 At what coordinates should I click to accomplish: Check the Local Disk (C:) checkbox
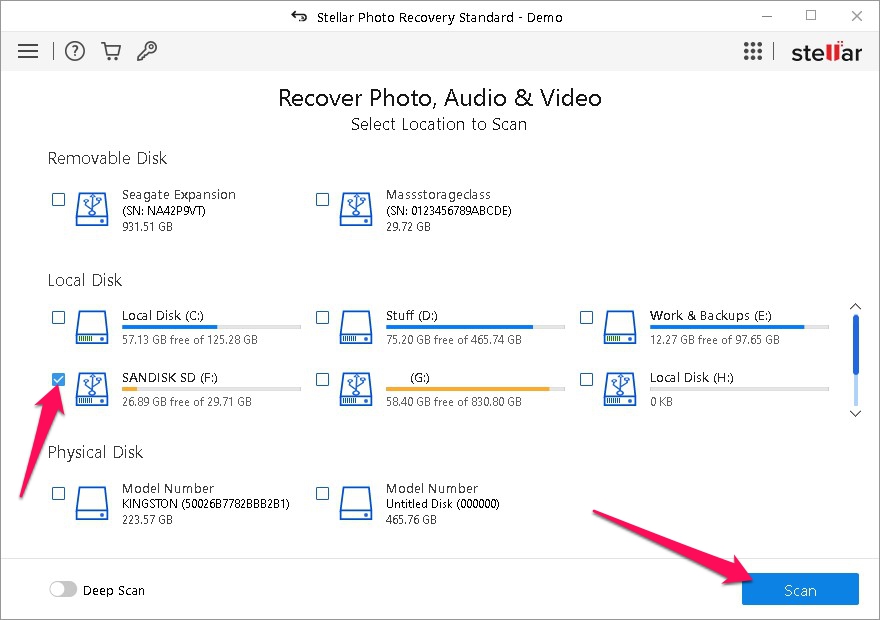point(58,318)
